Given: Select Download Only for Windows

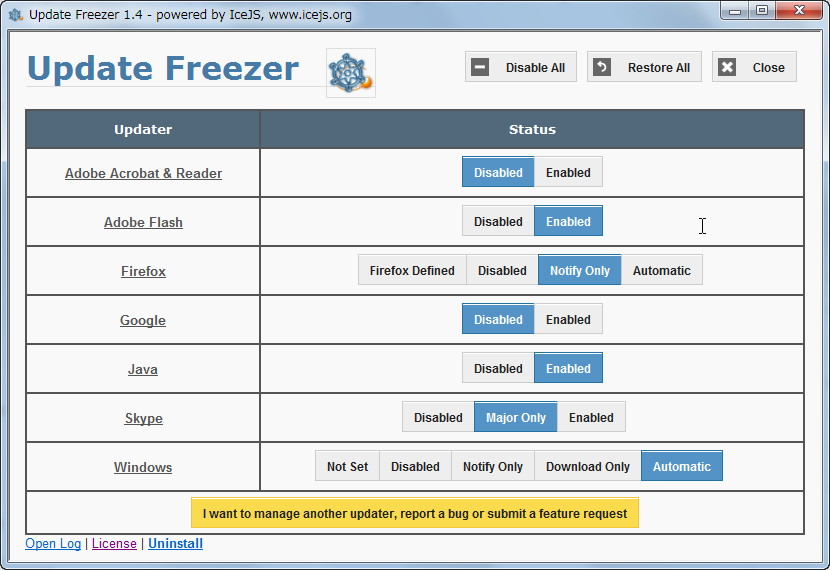Looking at the screenshot, I should coord(588,466).
